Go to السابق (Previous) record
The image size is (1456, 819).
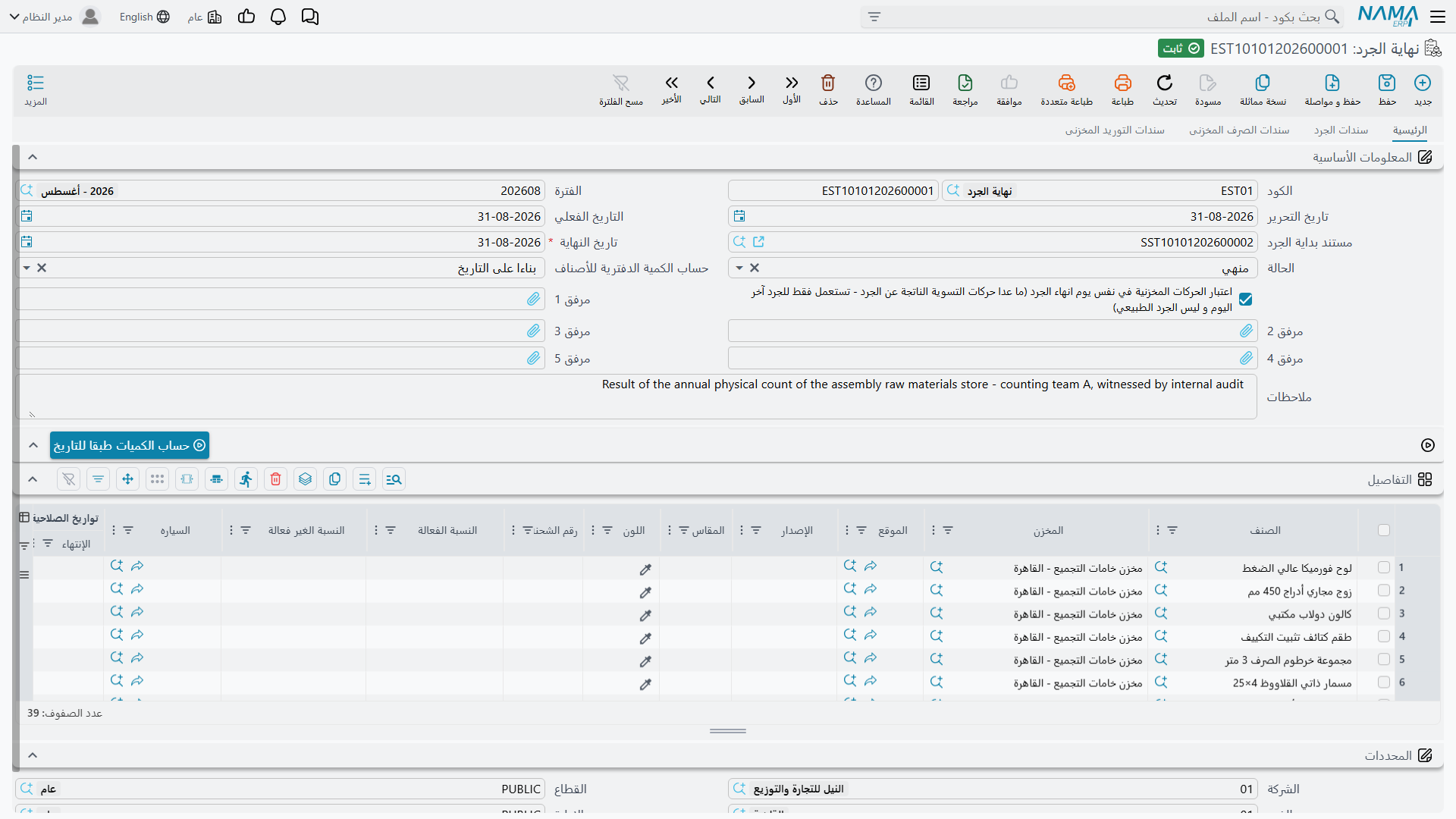pos(752,83)
